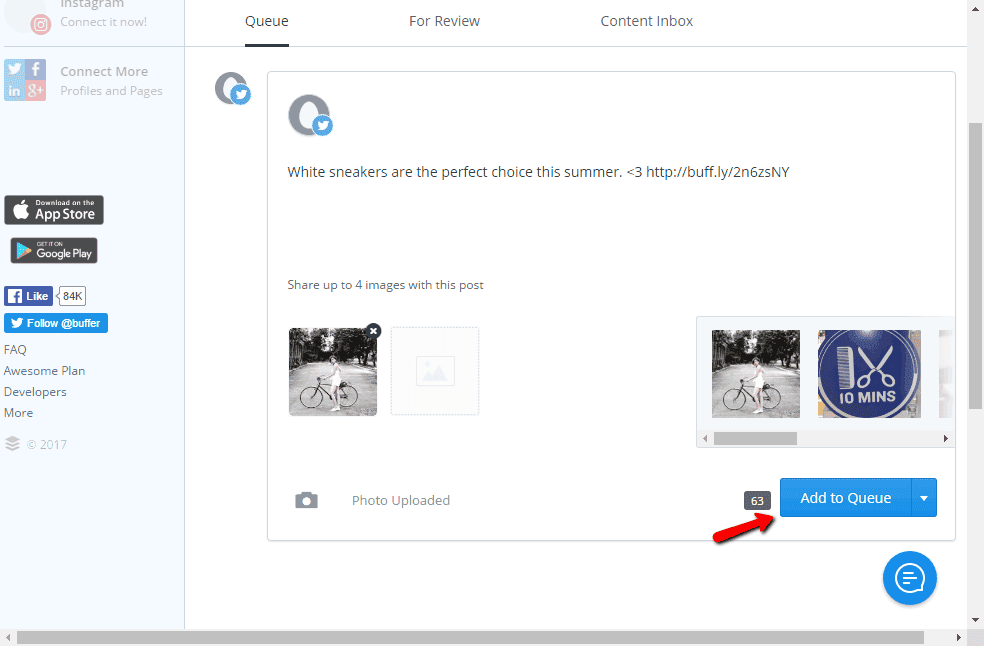Screen dimensions: 984x646
Task: Click the social networks icon cluster
Action: click(25, 80)
